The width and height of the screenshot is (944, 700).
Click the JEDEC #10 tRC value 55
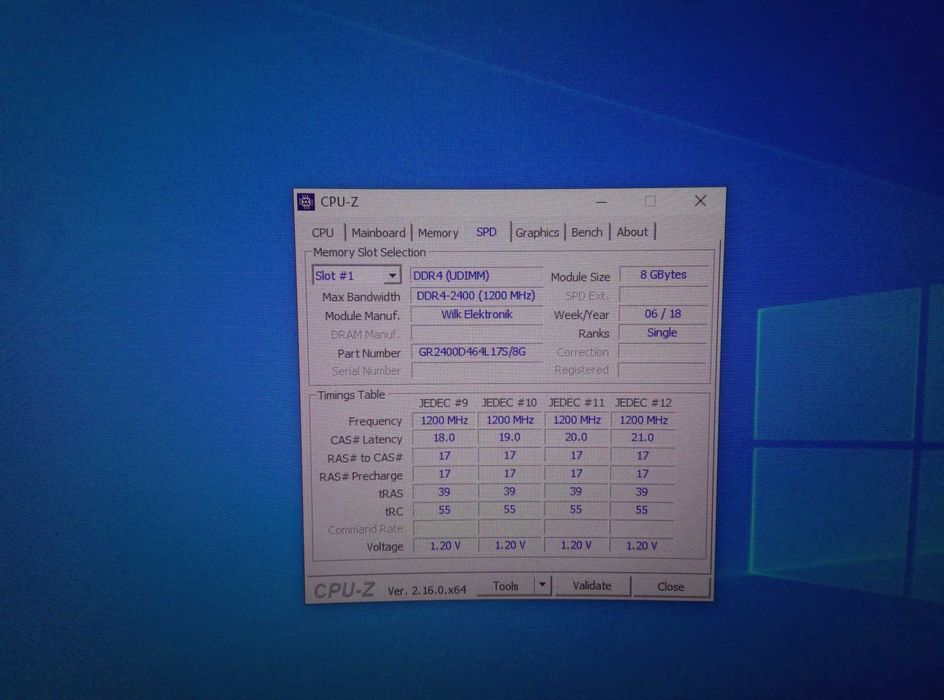click(510, 510)
